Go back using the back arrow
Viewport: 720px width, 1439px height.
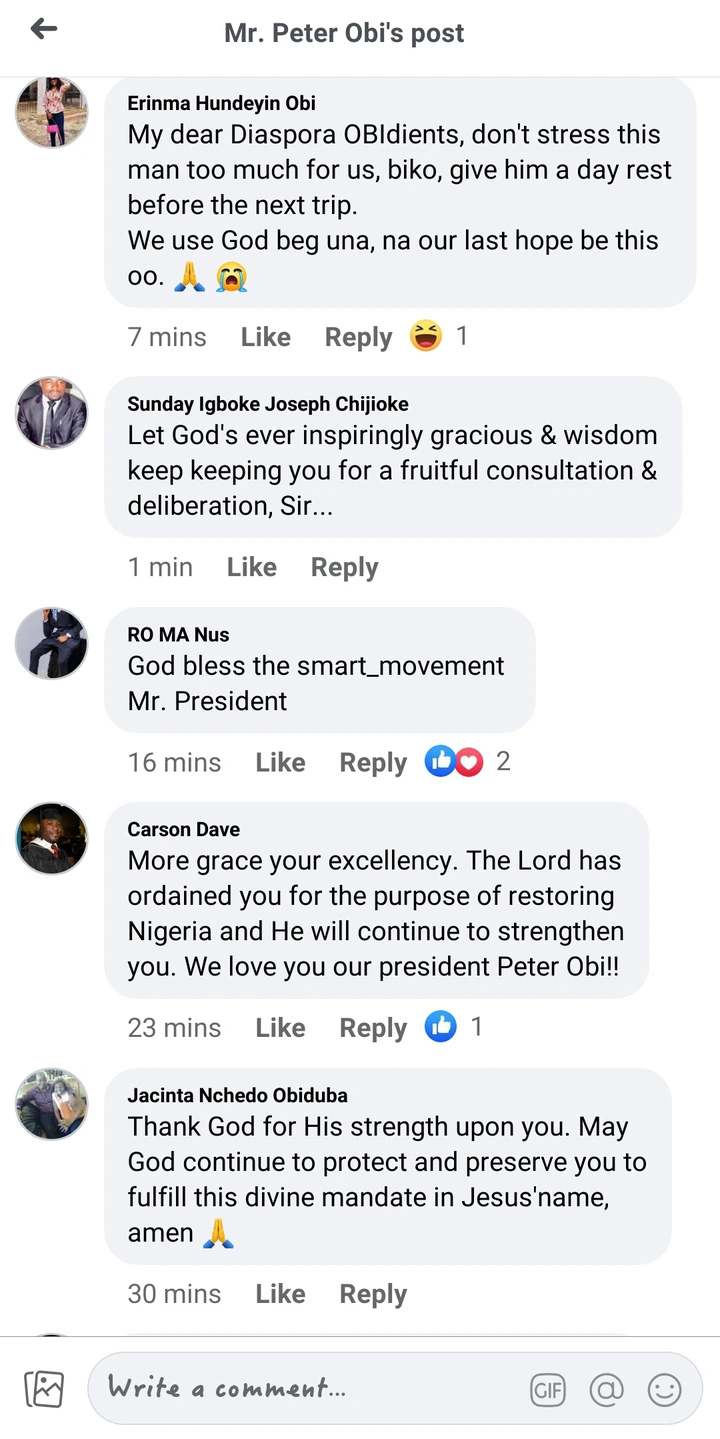44,30
